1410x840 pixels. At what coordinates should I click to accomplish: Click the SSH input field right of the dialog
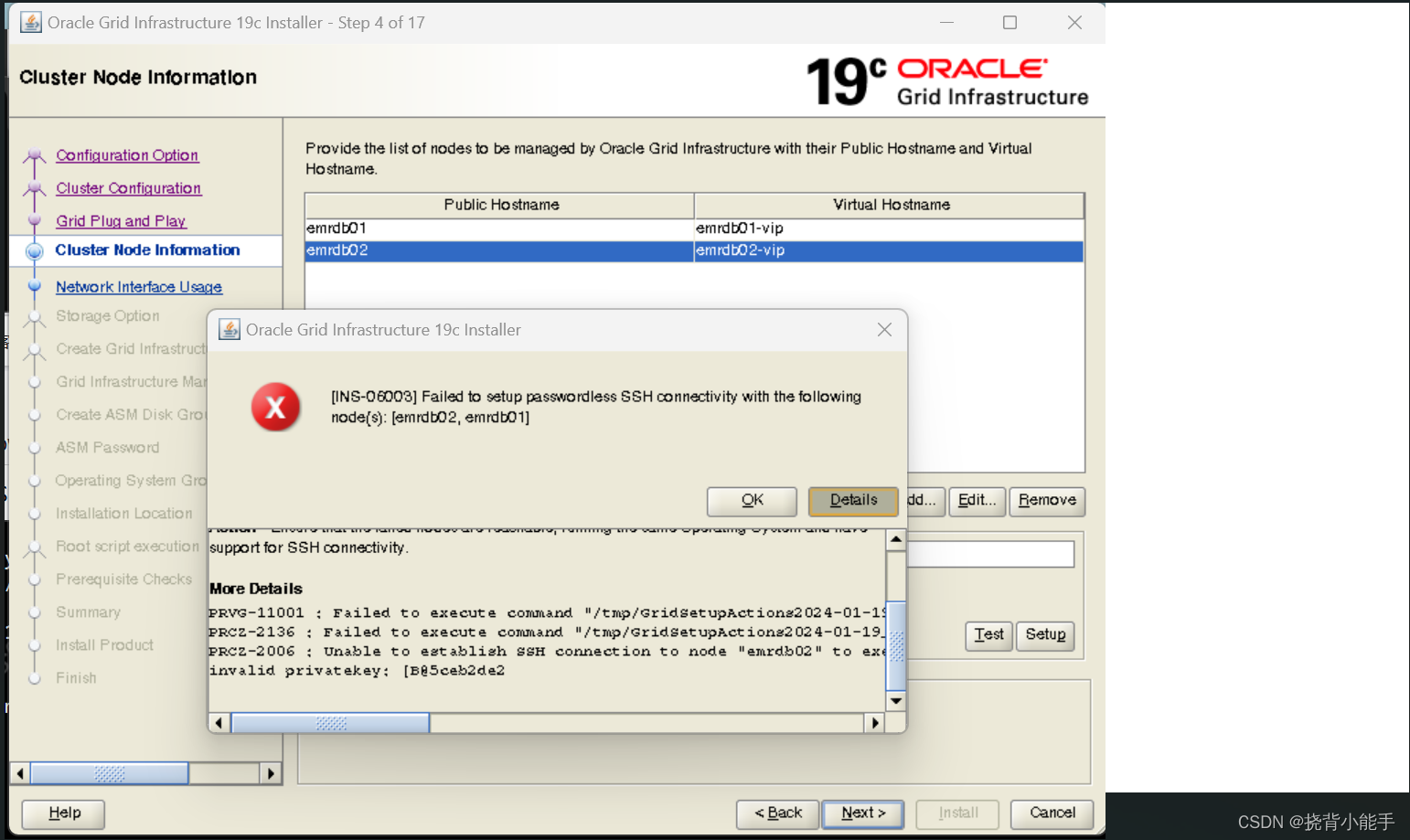click(x=991, y=554)
